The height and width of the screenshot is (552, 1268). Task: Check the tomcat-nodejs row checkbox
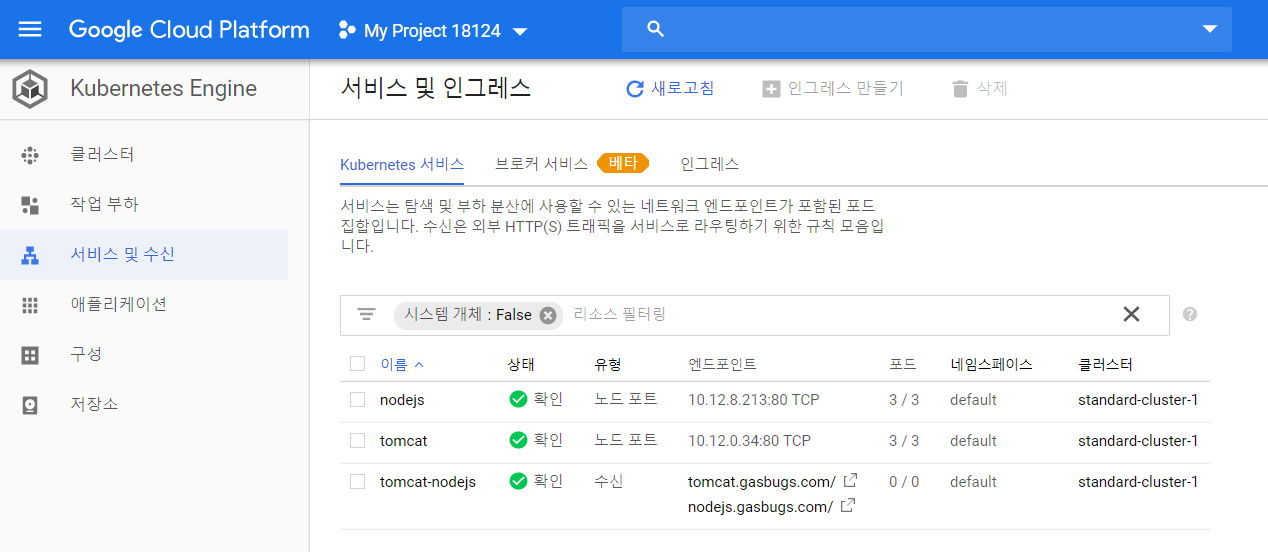pyautogui.click(x=357, y=481)
